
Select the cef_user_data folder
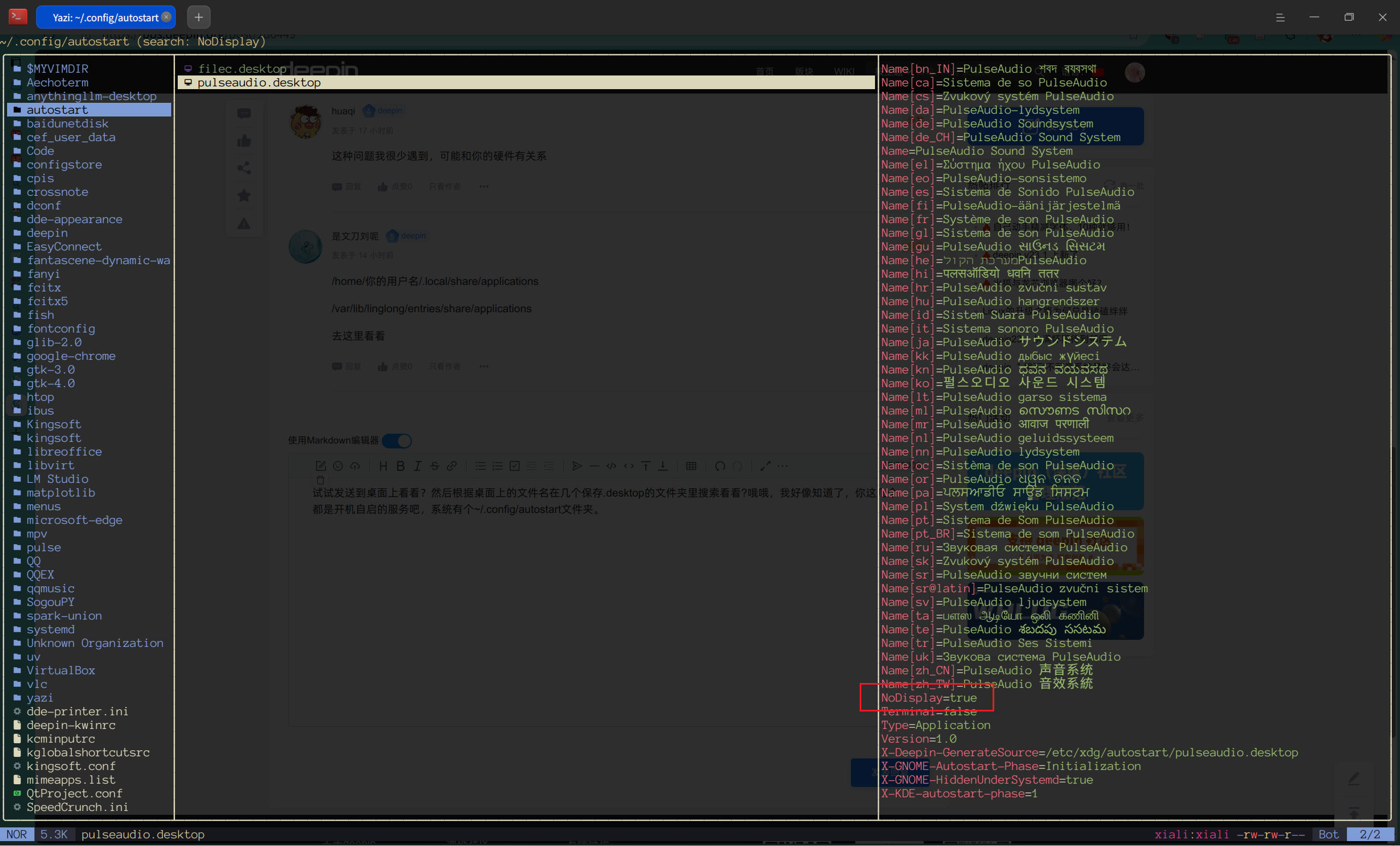(89, 137)
